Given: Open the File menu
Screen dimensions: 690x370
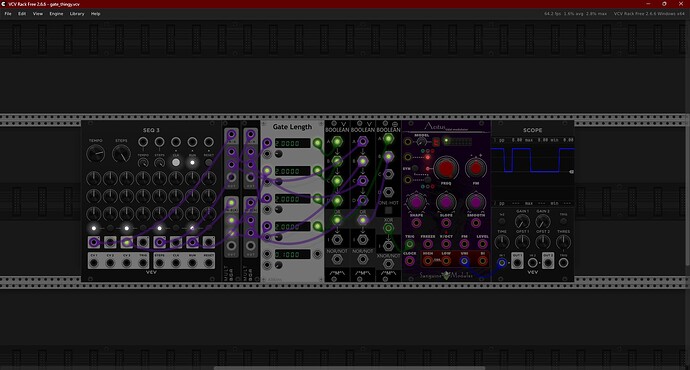Looking at the screenshot, I should point(8,14).
